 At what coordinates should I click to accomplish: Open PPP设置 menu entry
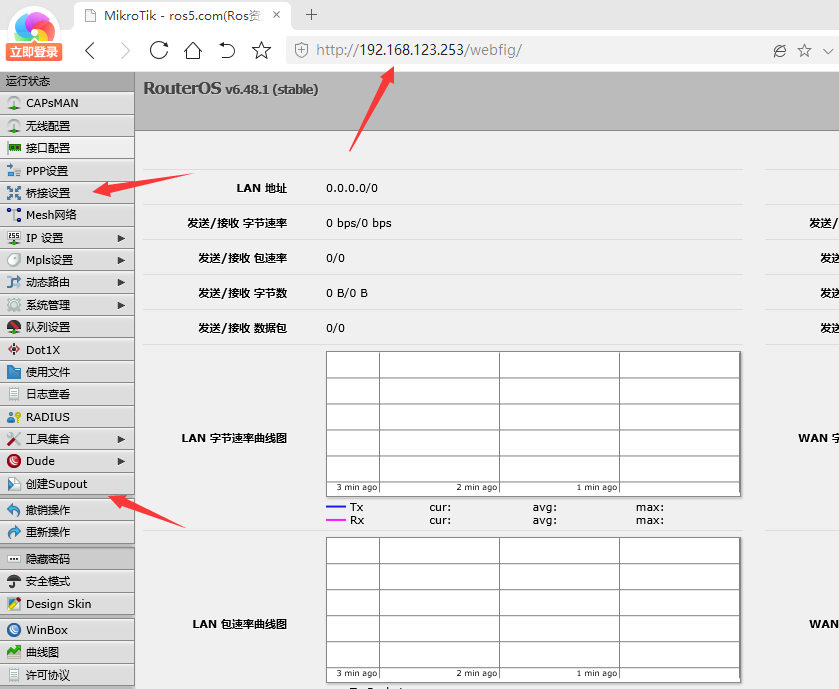coord(67,171)
